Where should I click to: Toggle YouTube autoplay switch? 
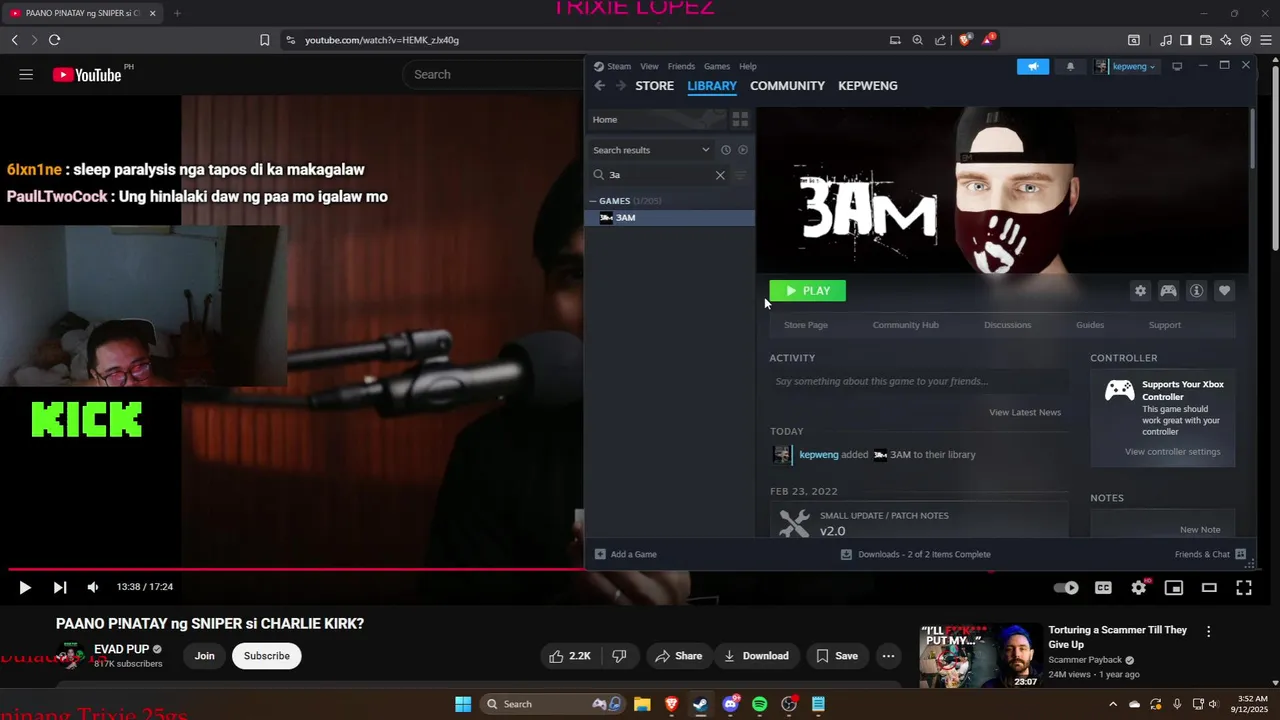[x=1067, y=588]
